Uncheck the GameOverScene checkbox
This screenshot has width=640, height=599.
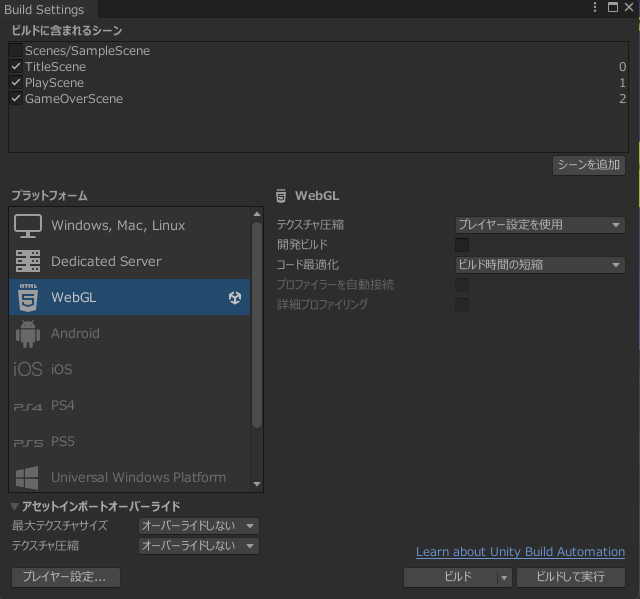click(x=16, y=98)
